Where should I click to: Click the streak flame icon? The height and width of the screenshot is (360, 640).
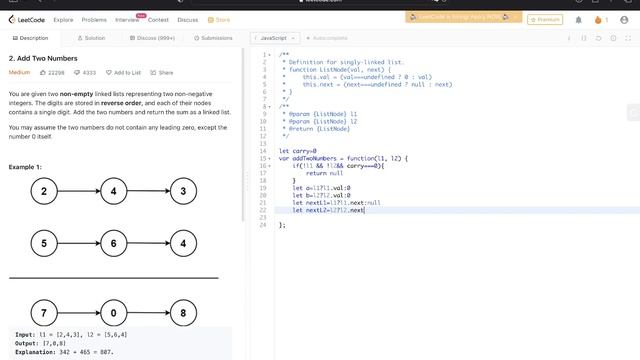[598, 20]
